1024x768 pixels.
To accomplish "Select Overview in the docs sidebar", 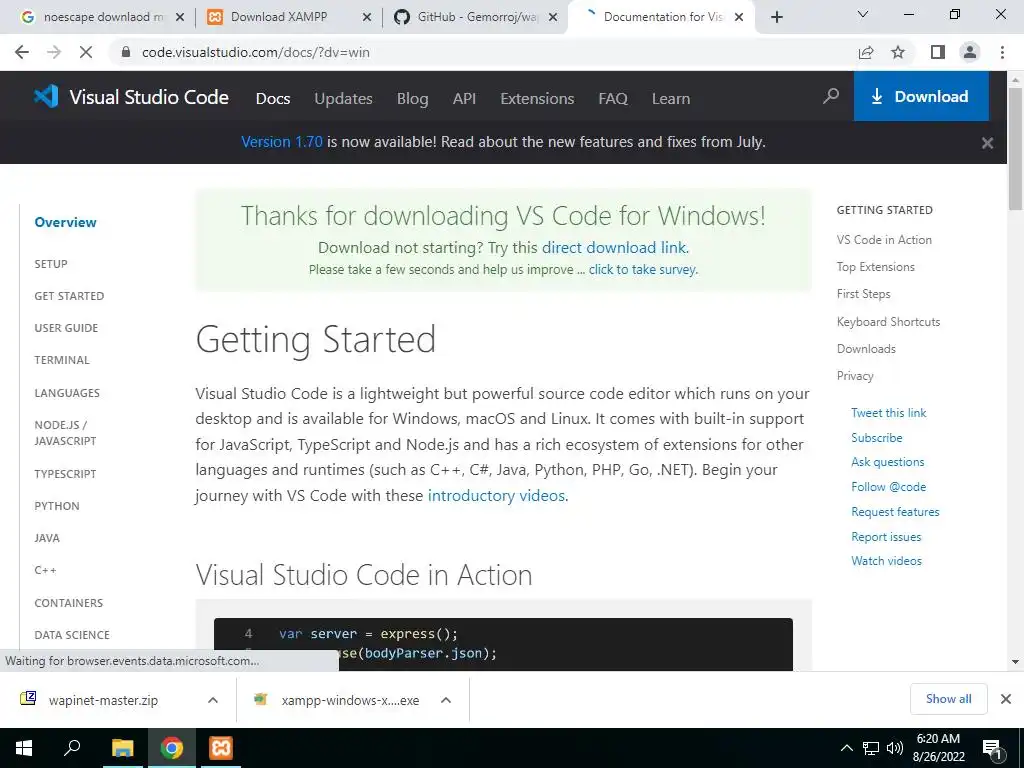I will tap(65, 222).
